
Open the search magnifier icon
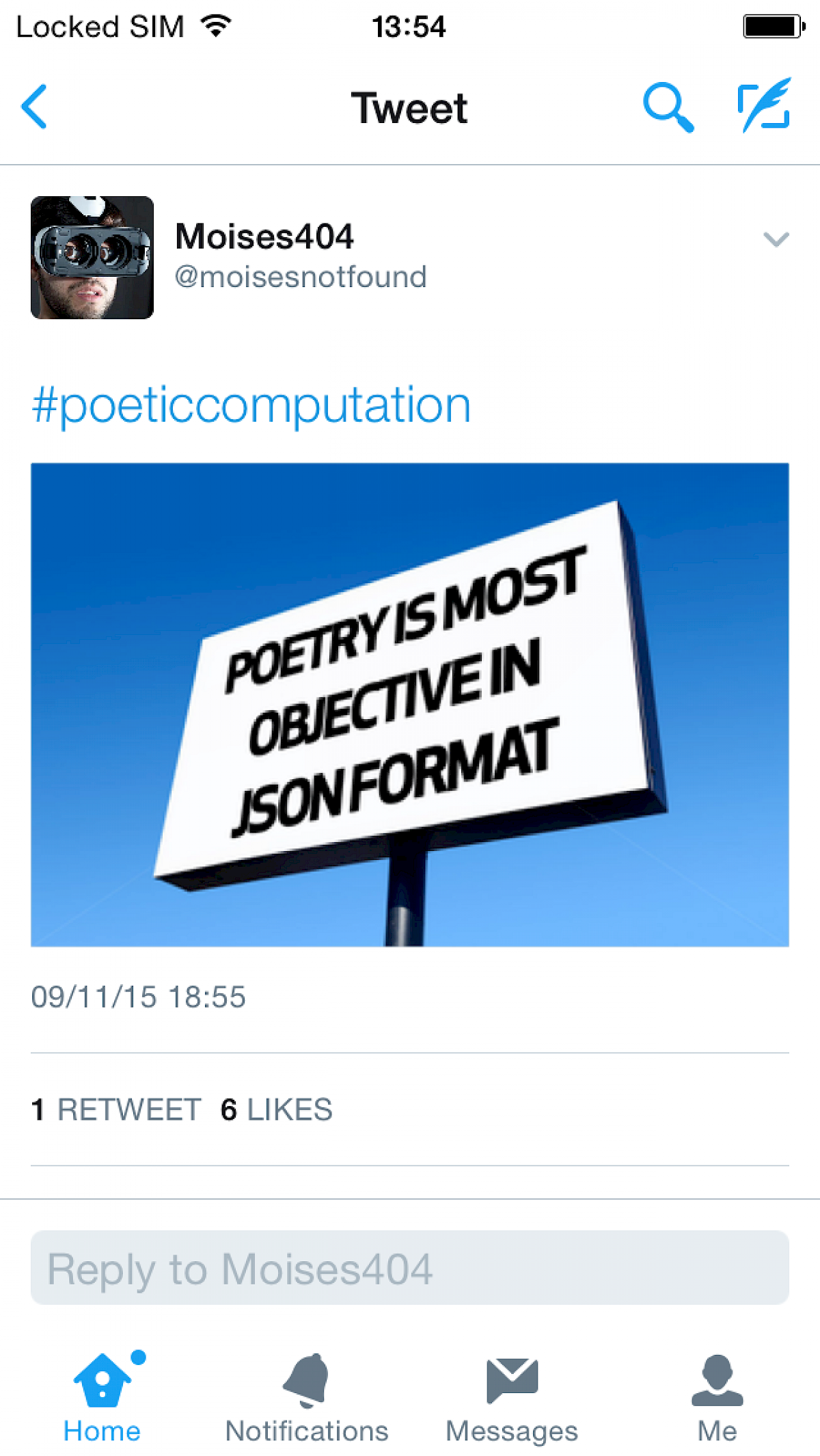pyautogui.click(x=668, y=107)
